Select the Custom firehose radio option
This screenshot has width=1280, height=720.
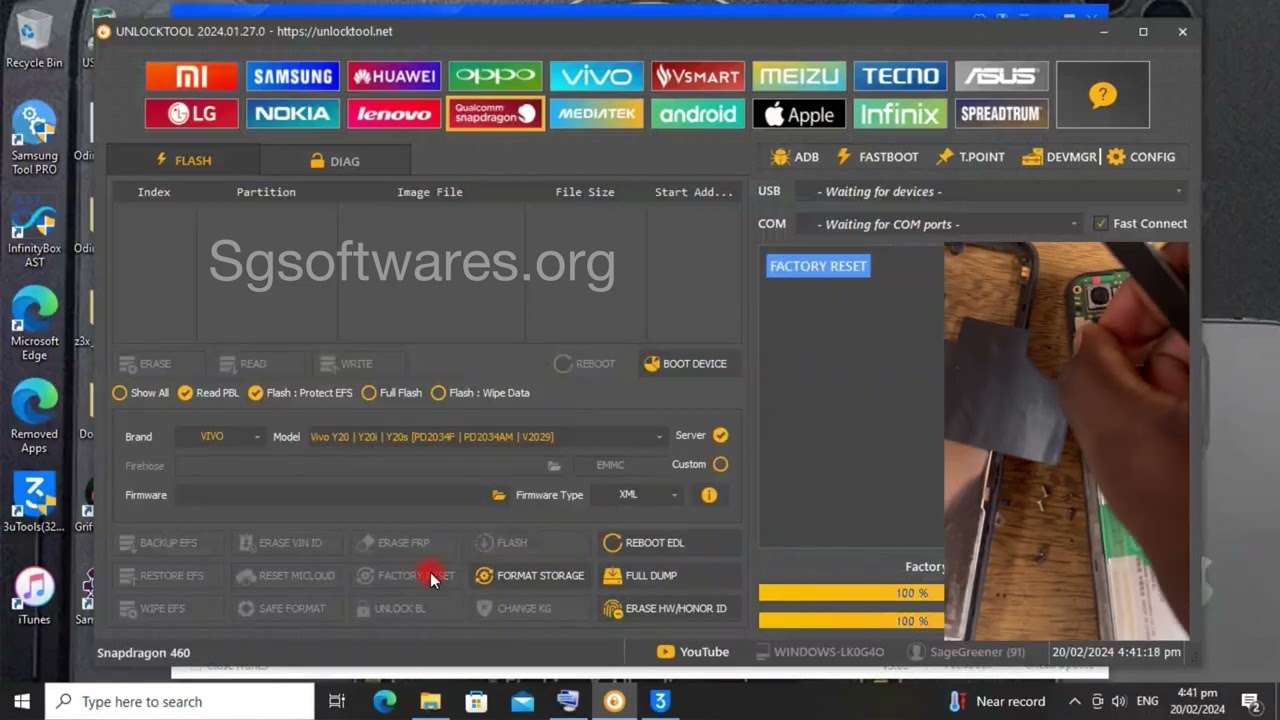coord(720,464)
